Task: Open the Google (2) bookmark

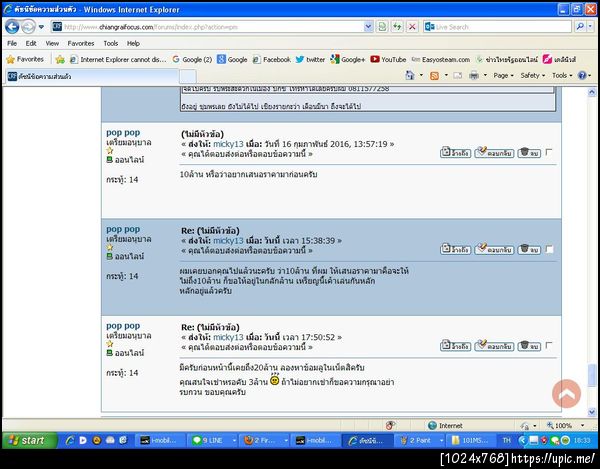Action: tap(192, 59)
